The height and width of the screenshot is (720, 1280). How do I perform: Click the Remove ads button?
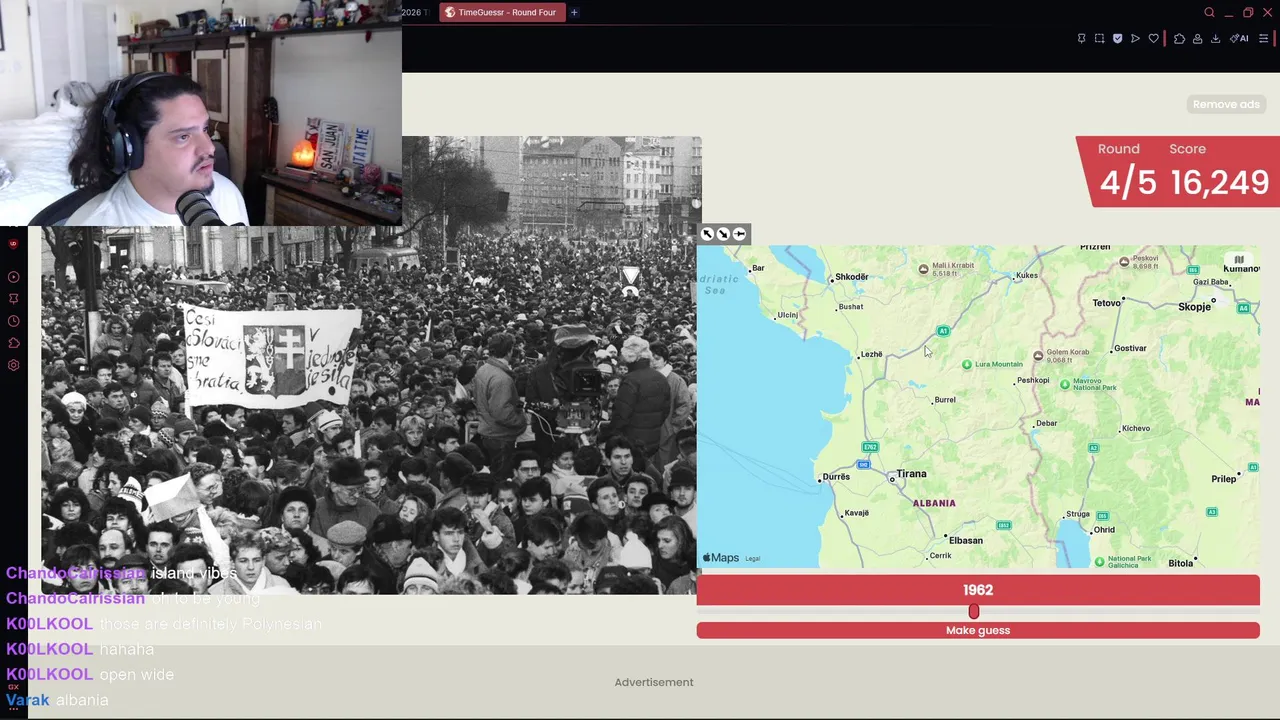[1226, 104]
